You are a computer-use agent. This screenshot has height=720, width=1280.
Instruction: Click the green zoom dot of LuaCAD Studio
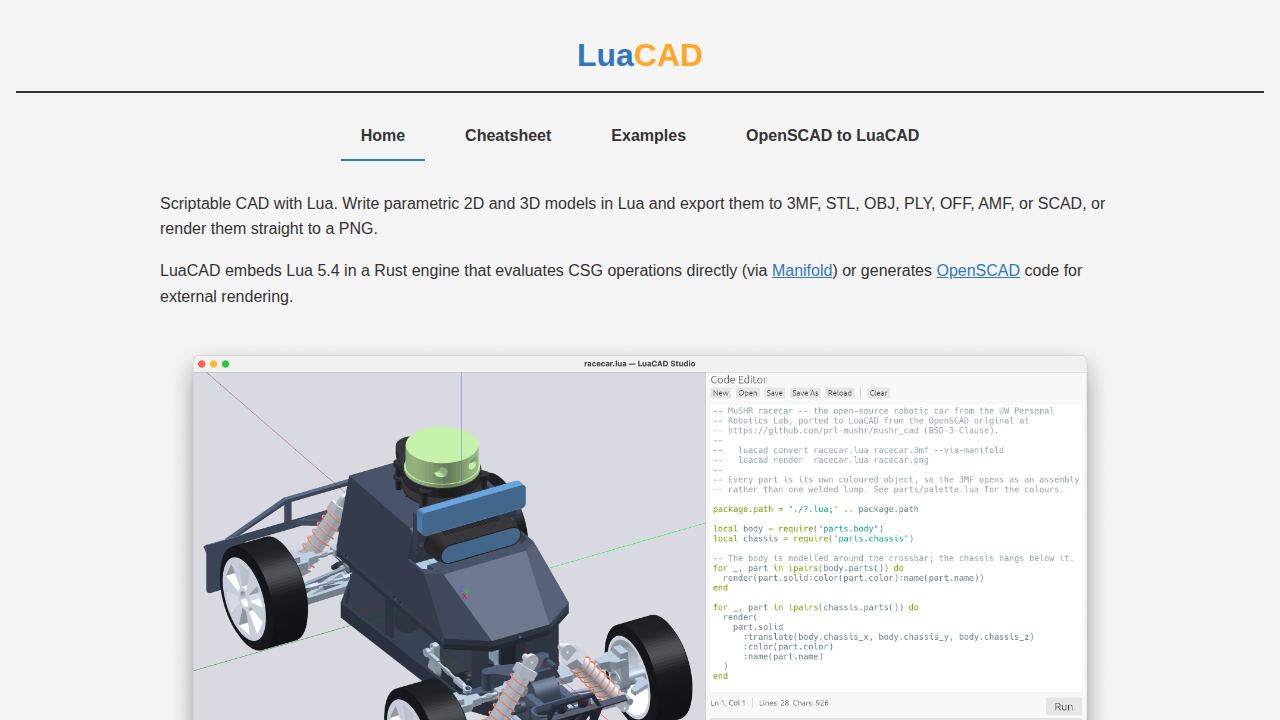226,364
